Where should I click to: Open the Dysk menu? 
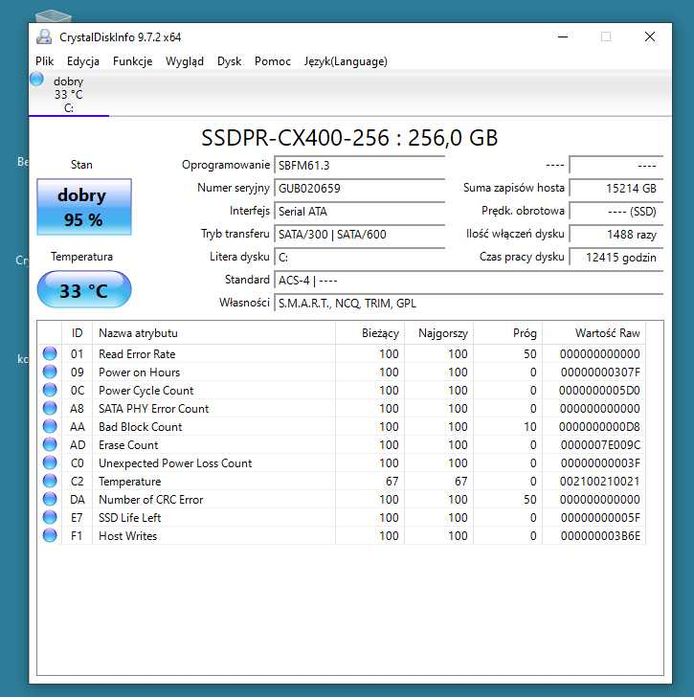[x=229, y=61]
